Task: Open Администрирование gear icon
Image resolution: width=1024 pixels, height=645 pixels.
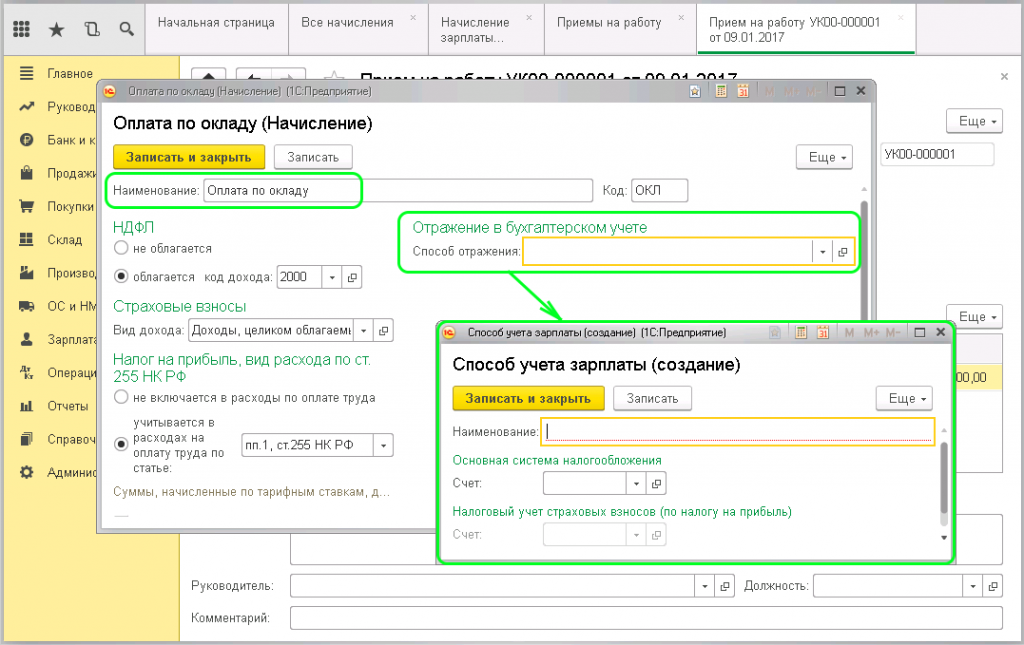Action: click(x=26, y=472)
